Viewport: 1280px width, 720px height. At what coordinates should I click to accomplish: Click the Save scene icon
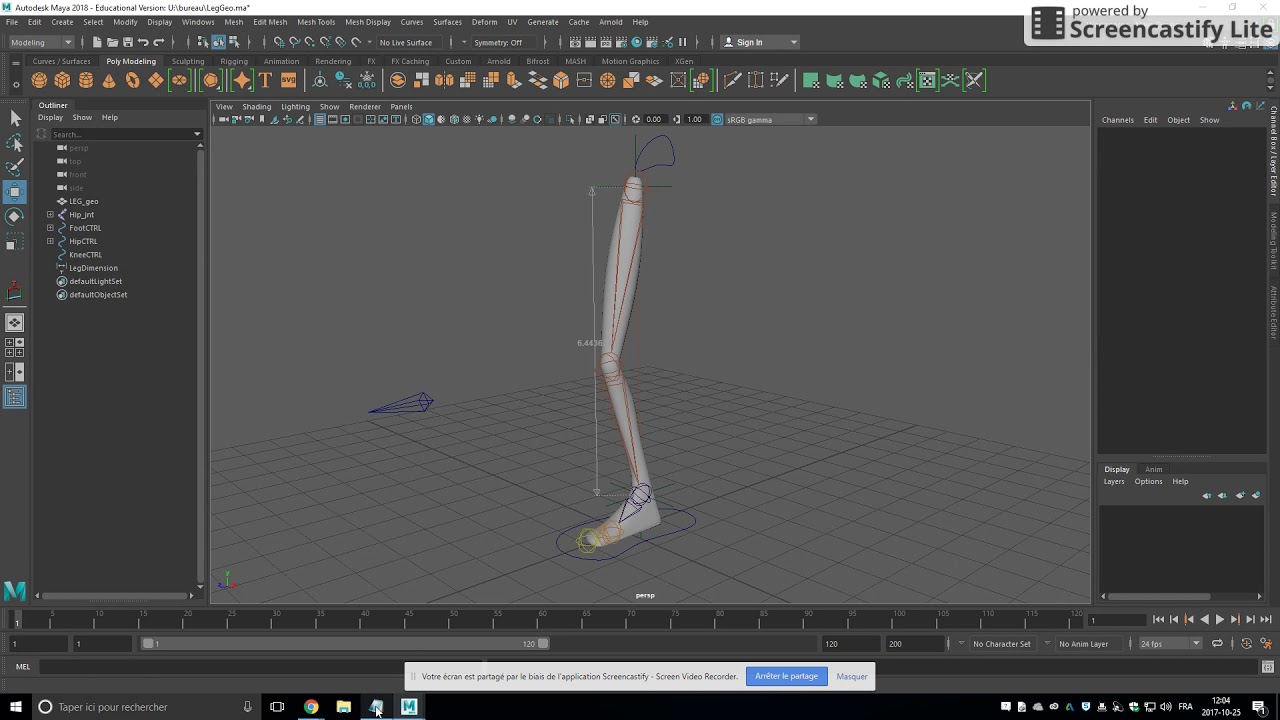tap(127, 42)
